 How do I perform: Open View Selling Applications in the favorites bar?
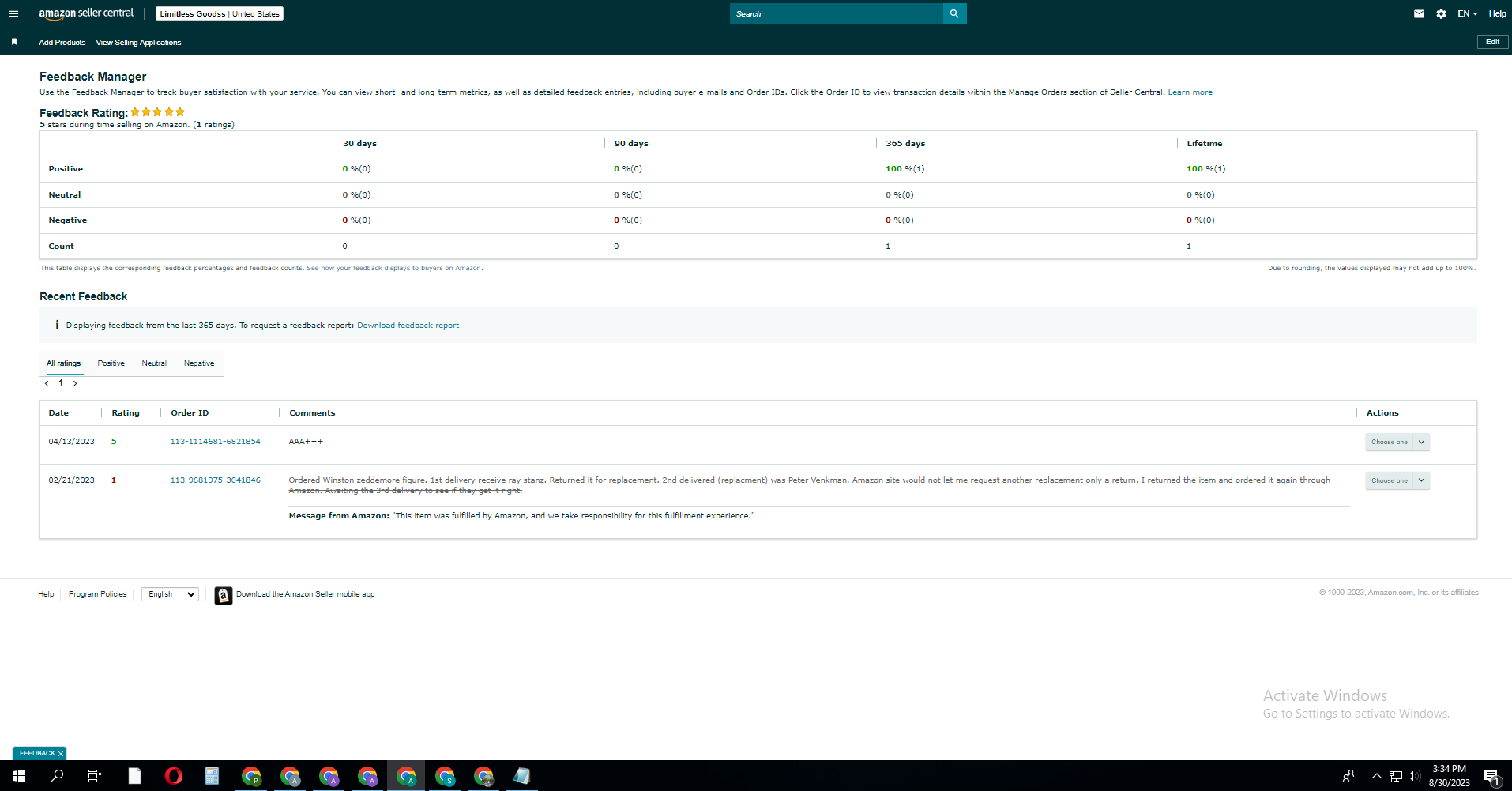(x=138, y=43)
